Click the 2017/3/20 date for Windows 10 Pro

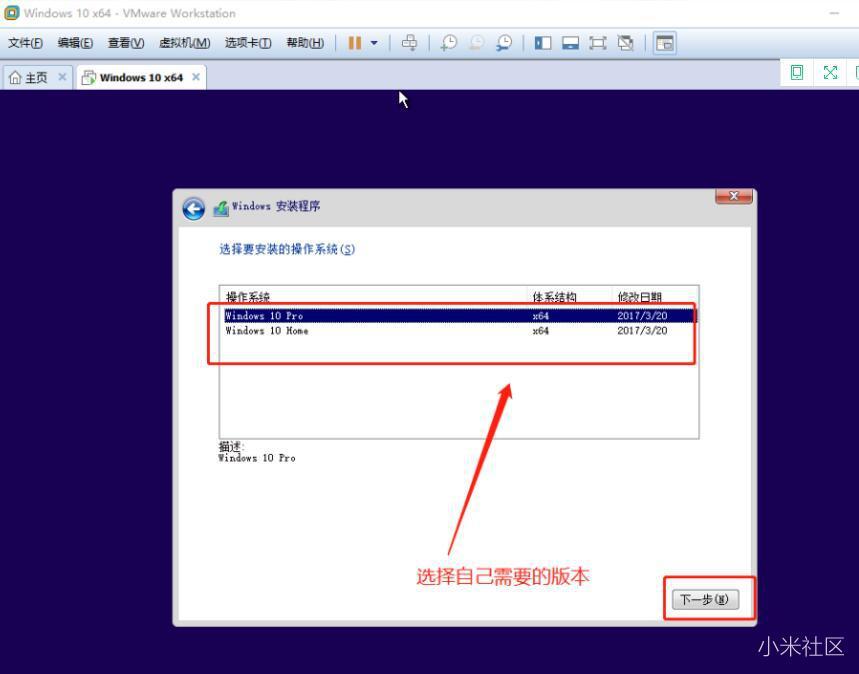pyautogui.click(x=642, y=316)
